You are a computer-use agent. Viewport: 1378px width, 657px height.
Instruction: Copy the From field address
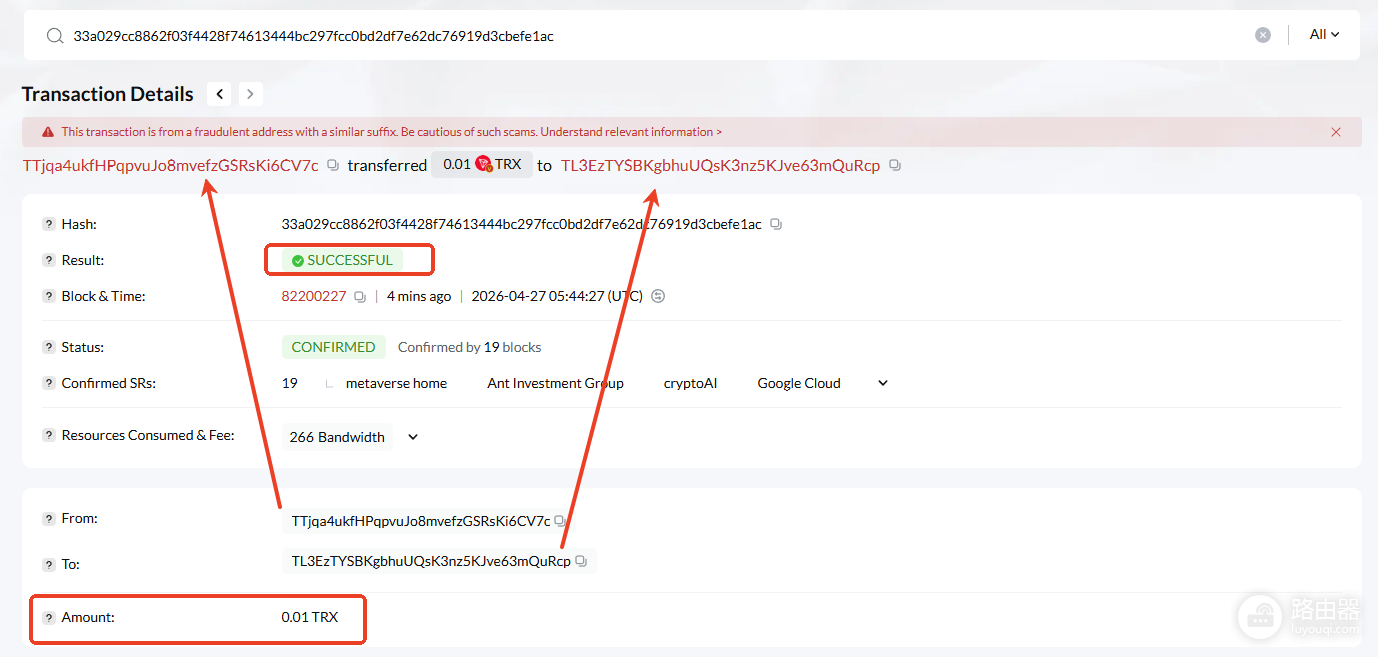point(560,521)
